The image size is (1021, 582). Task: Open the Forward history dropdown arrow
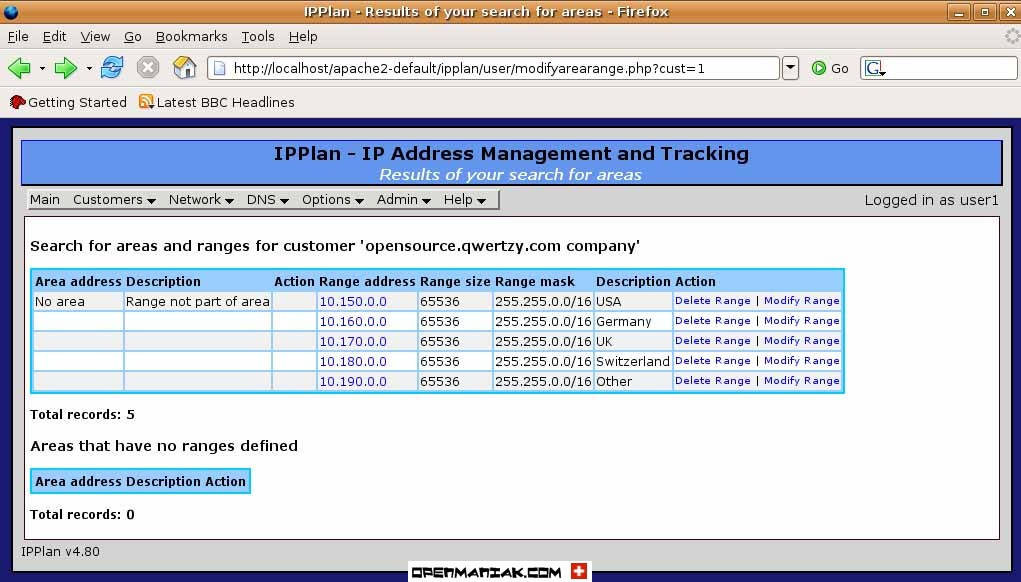point(89,68)
